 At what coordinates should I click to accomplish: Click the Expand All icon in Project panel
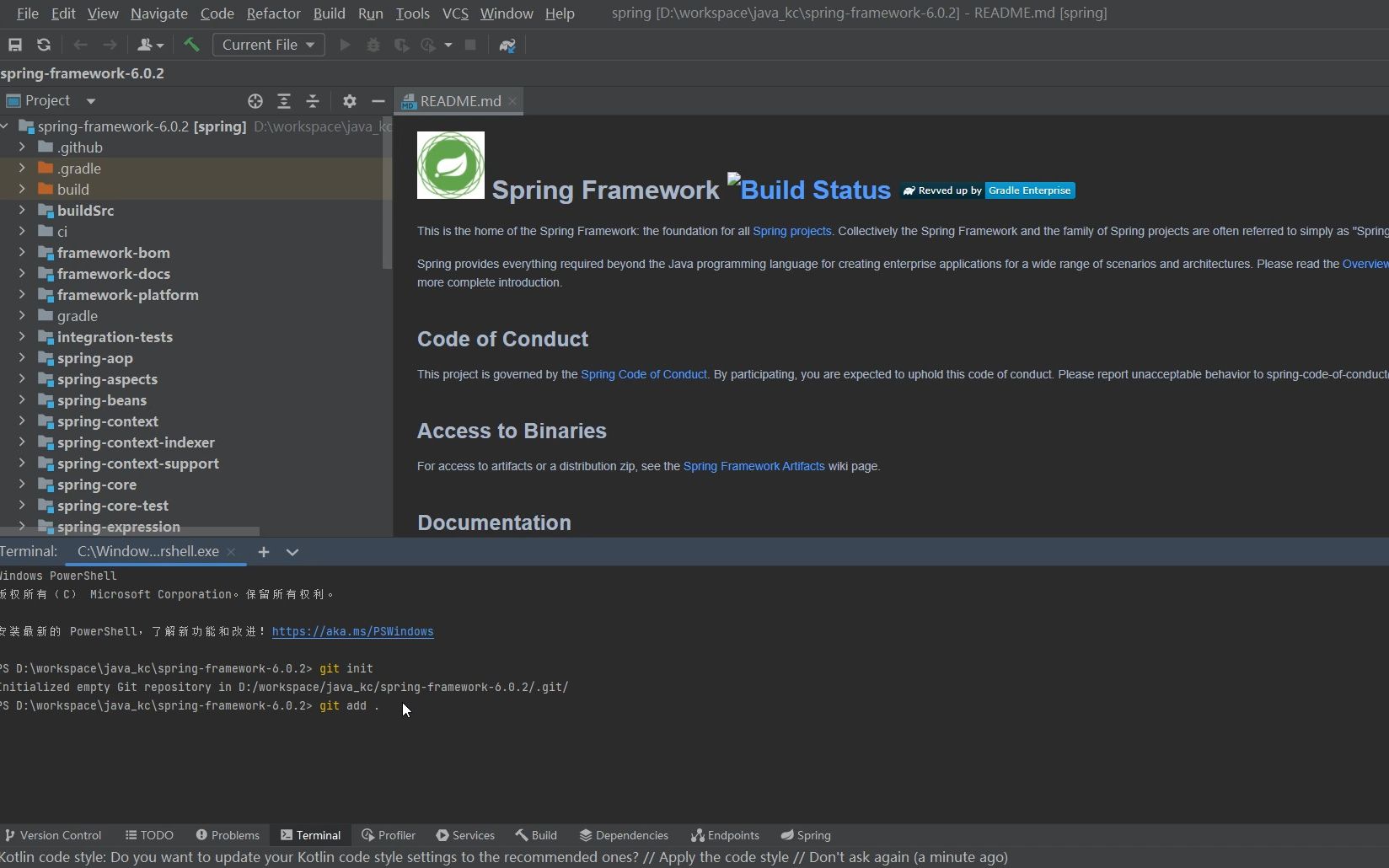(284, 101)
